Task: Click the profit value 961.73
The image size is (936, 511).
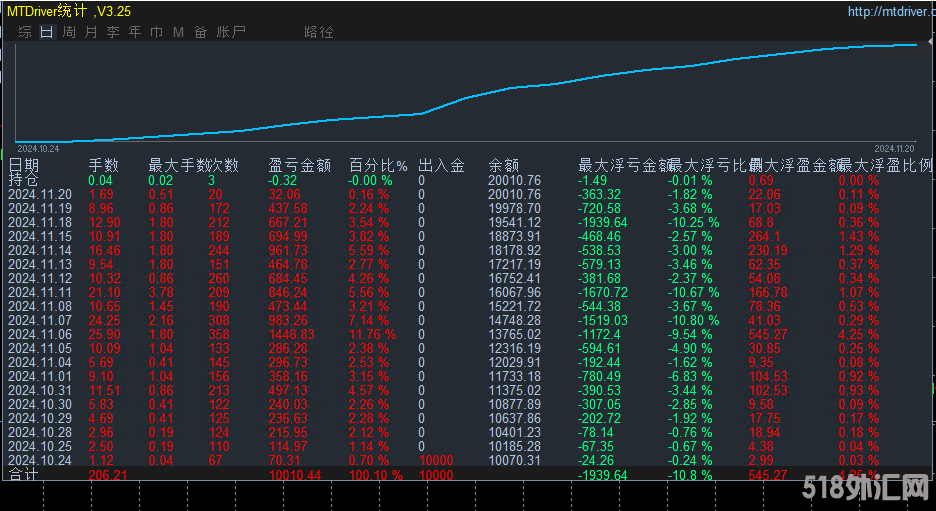Action: click(x=288, y=250)
